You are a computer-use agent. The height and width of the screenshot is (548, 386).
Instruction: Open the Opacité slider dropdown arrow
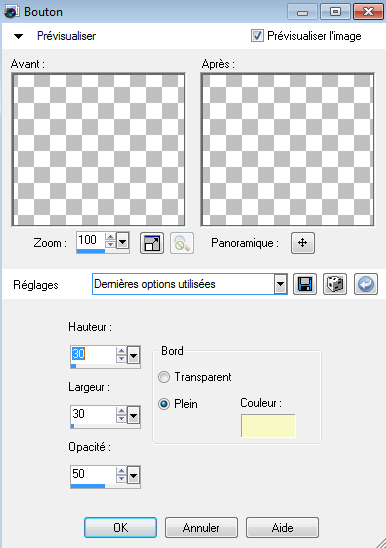134,475
